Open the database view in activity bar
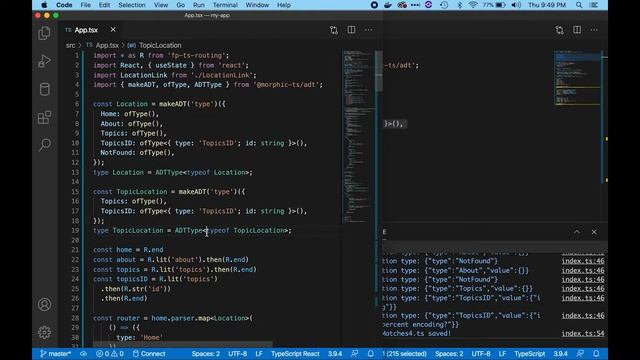The width and height of the screenshot is (640, 360). click(44, 89)
